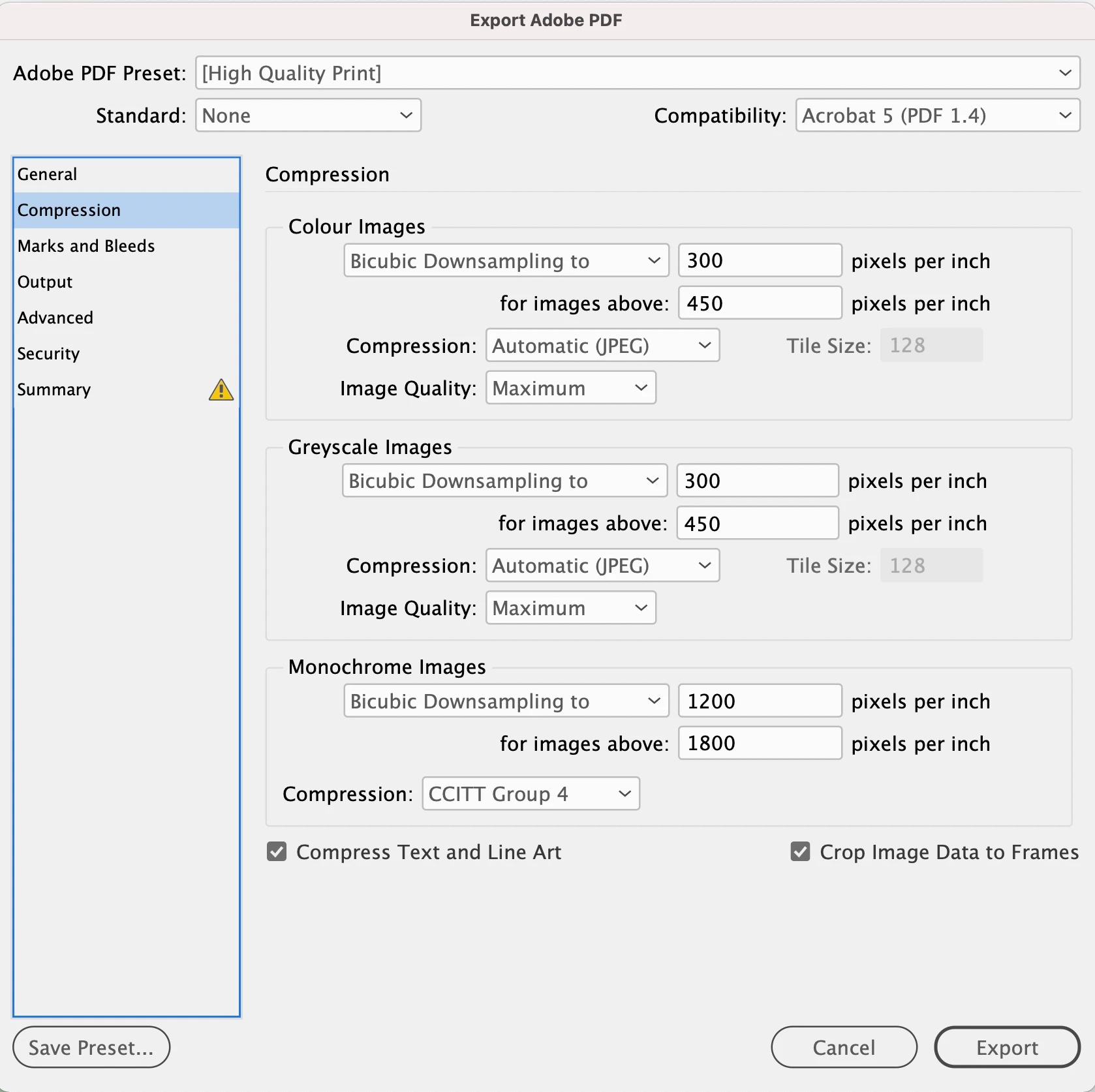
Task: Click the Save Preset button
Action: pyautogui.click(x=91, y=1047)
